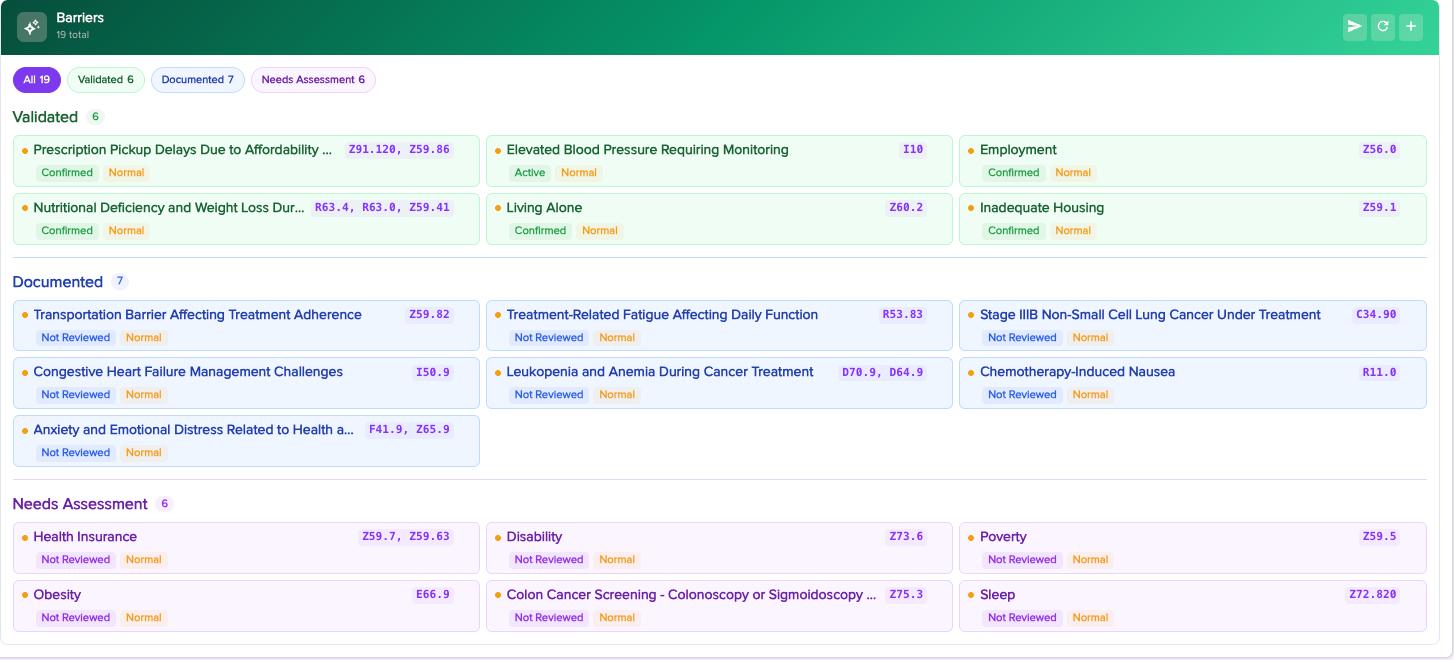Open Leukopenia and Anemia During Cancer Treatment
1454x660 pixels.
[x=719, y=383]
